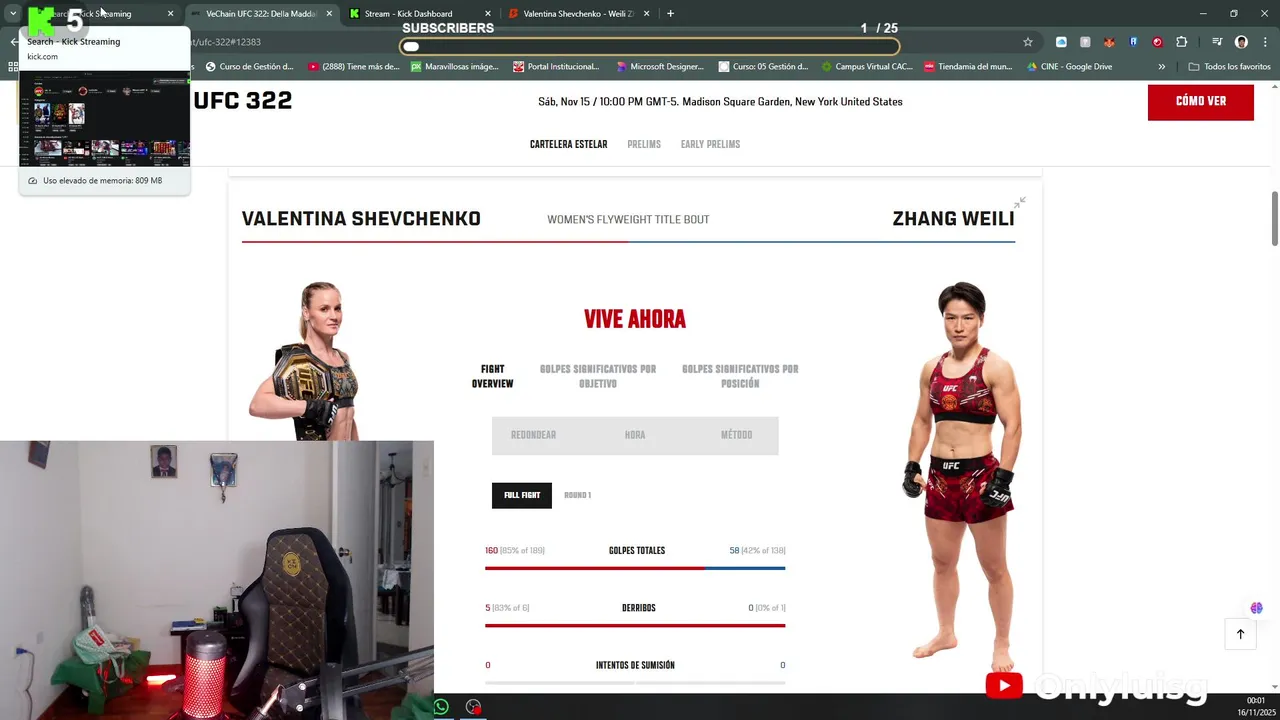Click the ZHANG WEILI fighter name
Image resolution: width=1280 pixels, height=720 pixels.
coord(953,219)
